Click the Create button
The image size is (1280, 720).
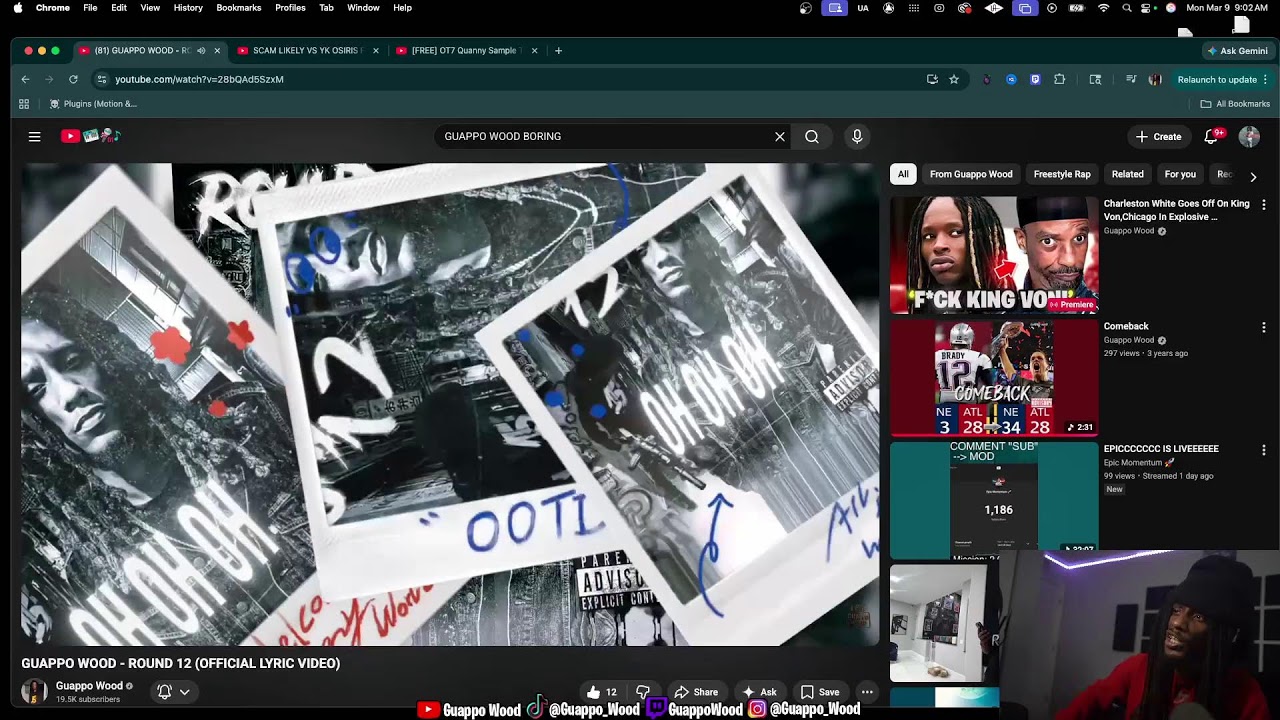(x=1158, y=137)
